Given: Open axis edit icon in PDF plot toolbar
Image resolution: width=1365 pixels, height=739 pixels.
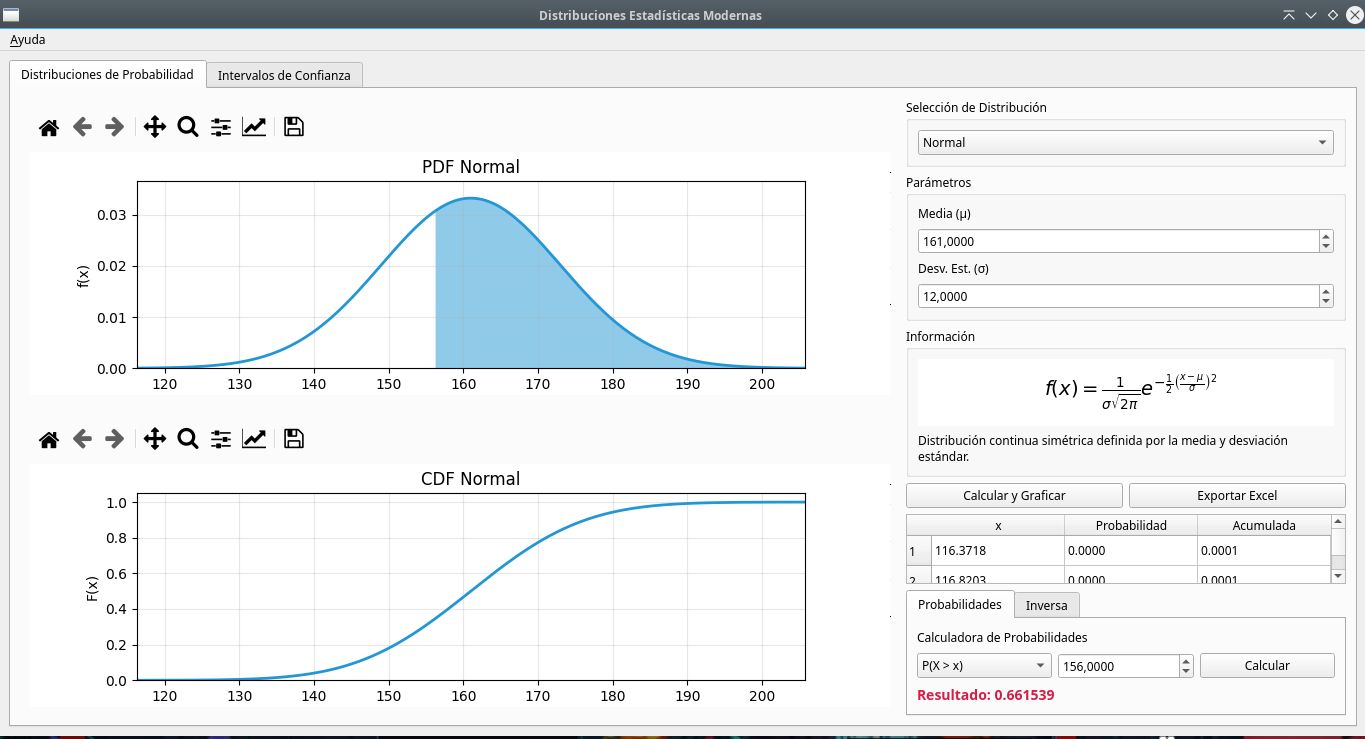Looking at the screenshot, I should click(x=254, y=127).
